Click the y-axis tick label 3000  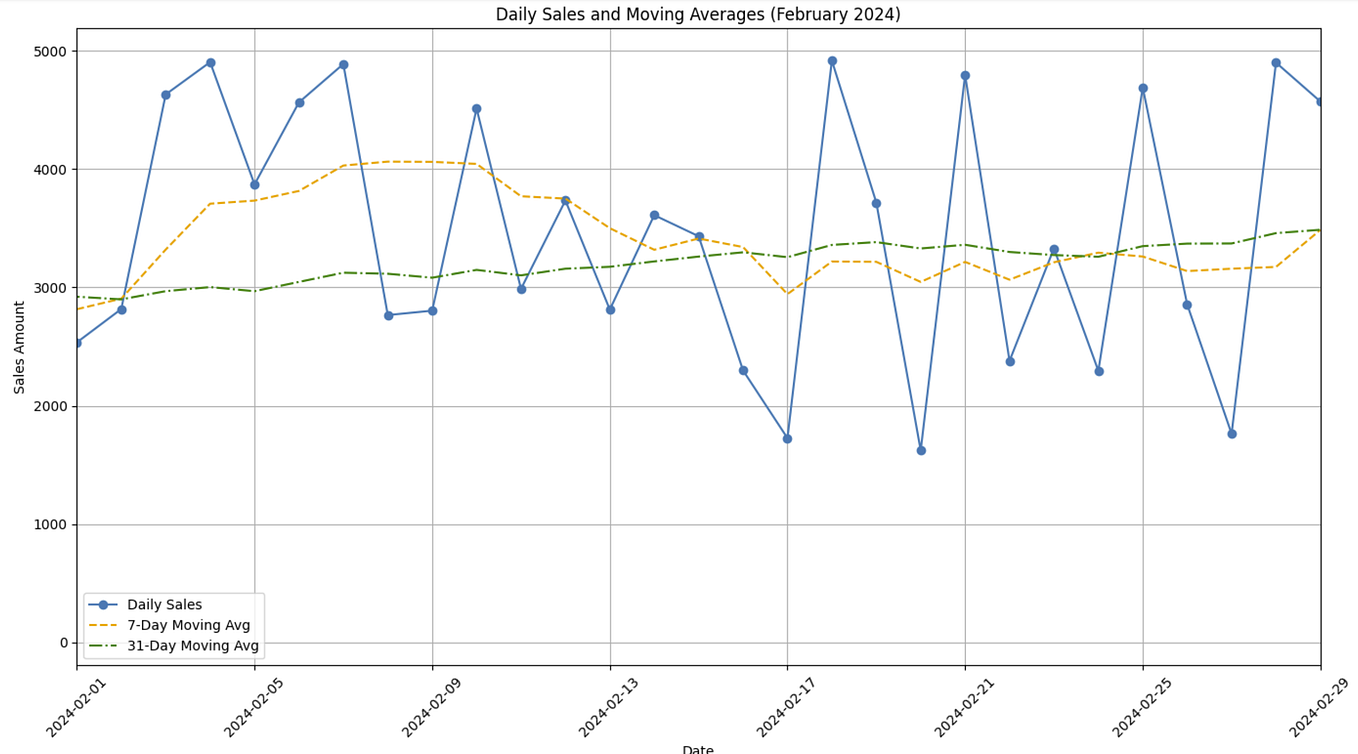point(50,288)
